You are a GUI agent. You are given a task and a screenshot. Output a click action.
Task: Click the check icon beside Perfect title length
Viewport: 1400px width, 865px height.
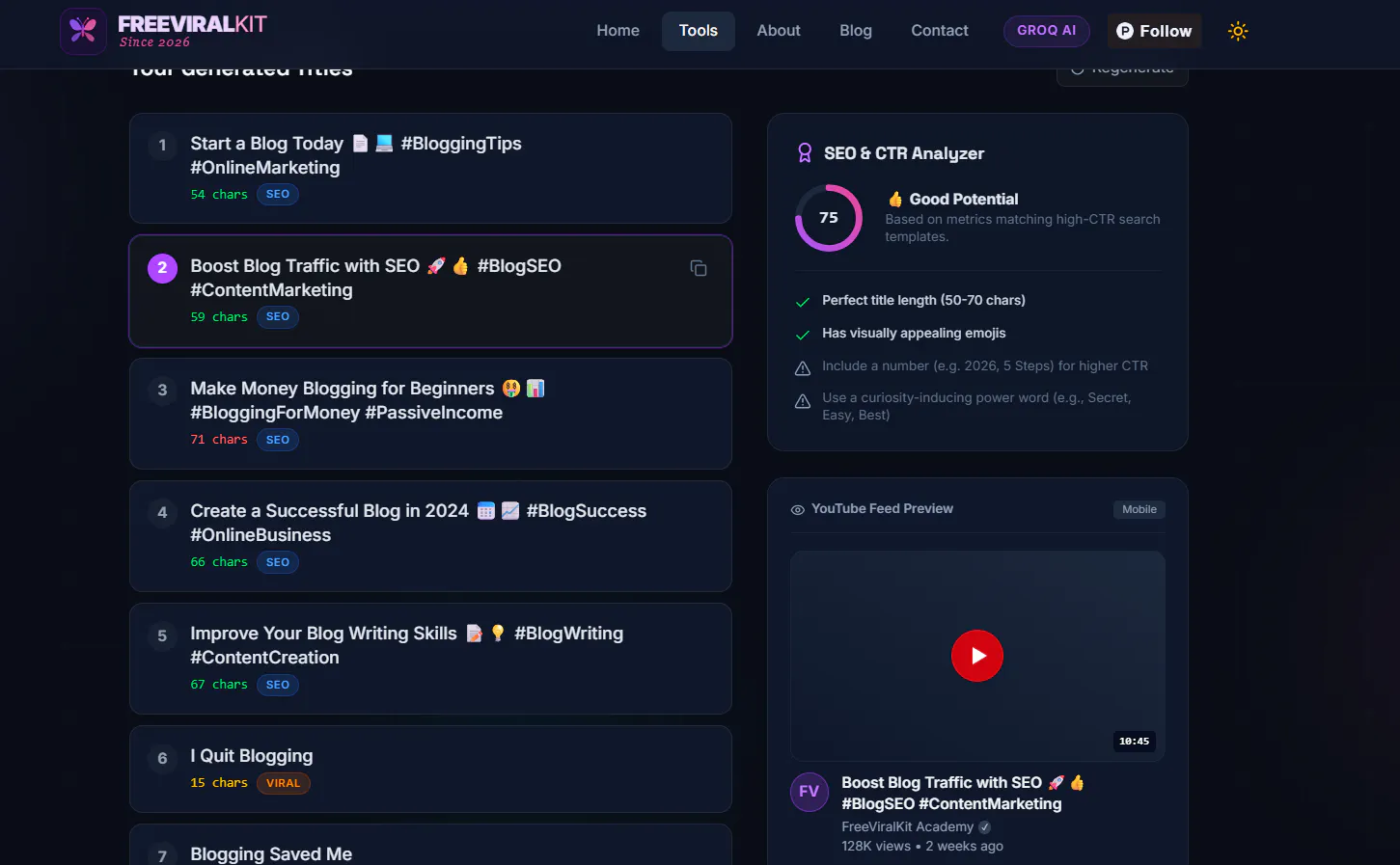802,302
